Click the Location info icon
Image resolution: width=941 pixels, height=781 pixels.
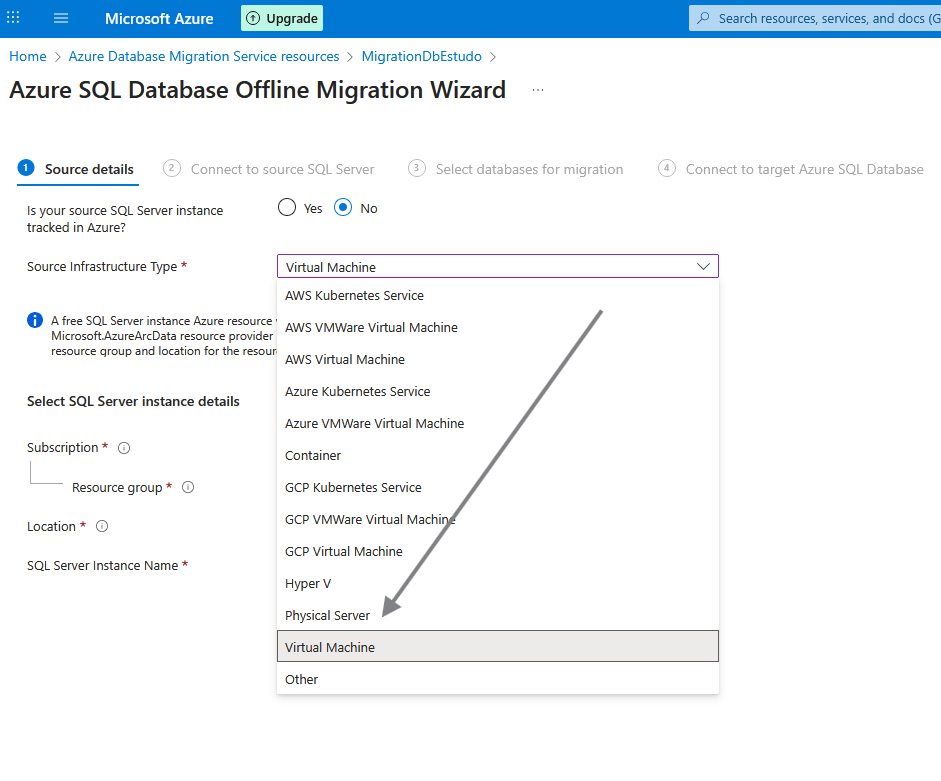coord(102,527)
